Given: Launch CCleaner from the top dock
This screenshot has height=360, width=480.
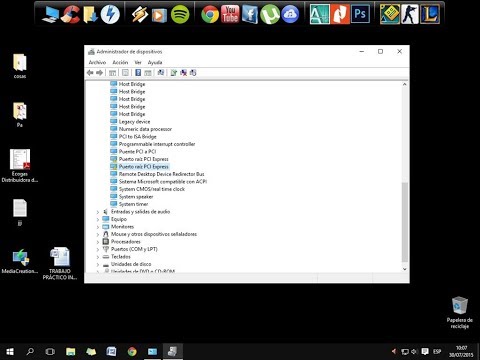Looking at the screenshot, I should (x=70, y=14).
